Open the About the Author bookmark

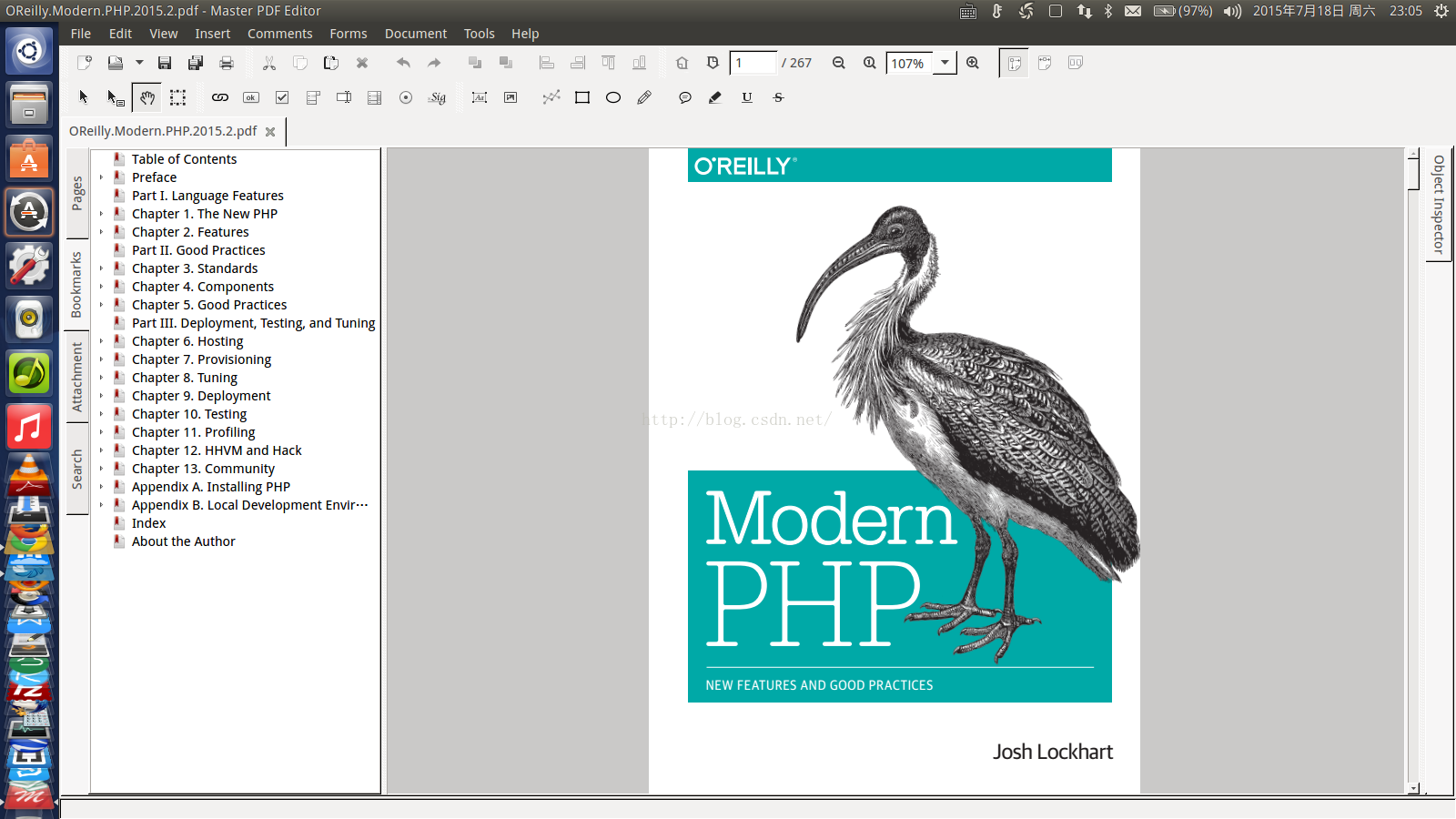point(183,541)
